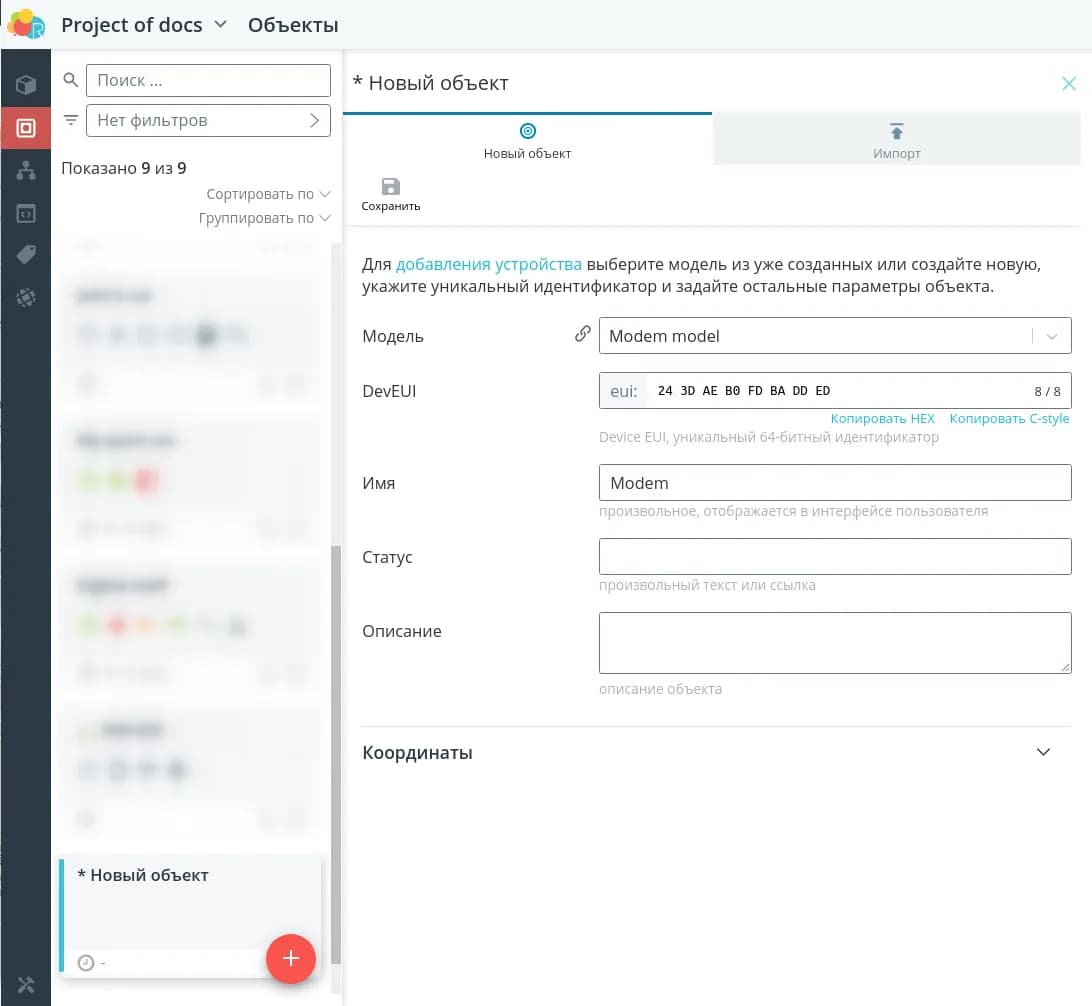Click the link icon beside Model field
The image size is (1092, 1006).
582,335
